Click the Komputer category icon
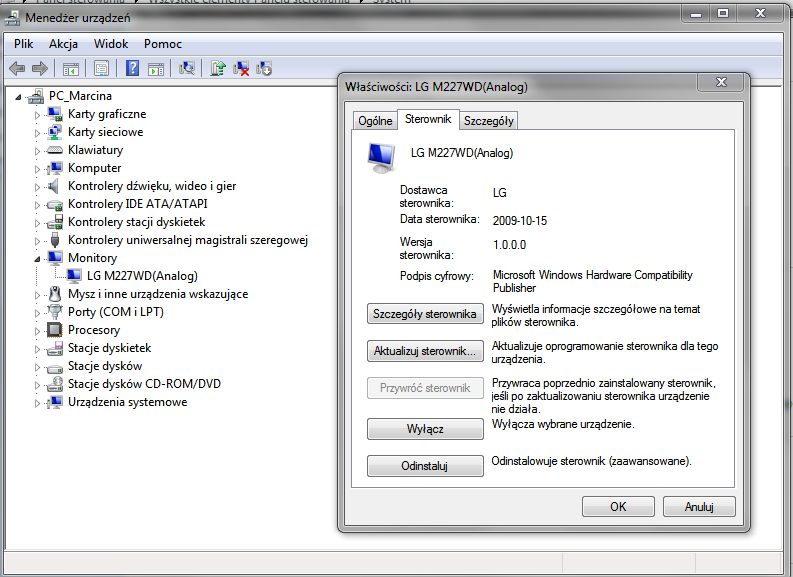Viewport: 793px width, 577px height. (x=55, y=168)
